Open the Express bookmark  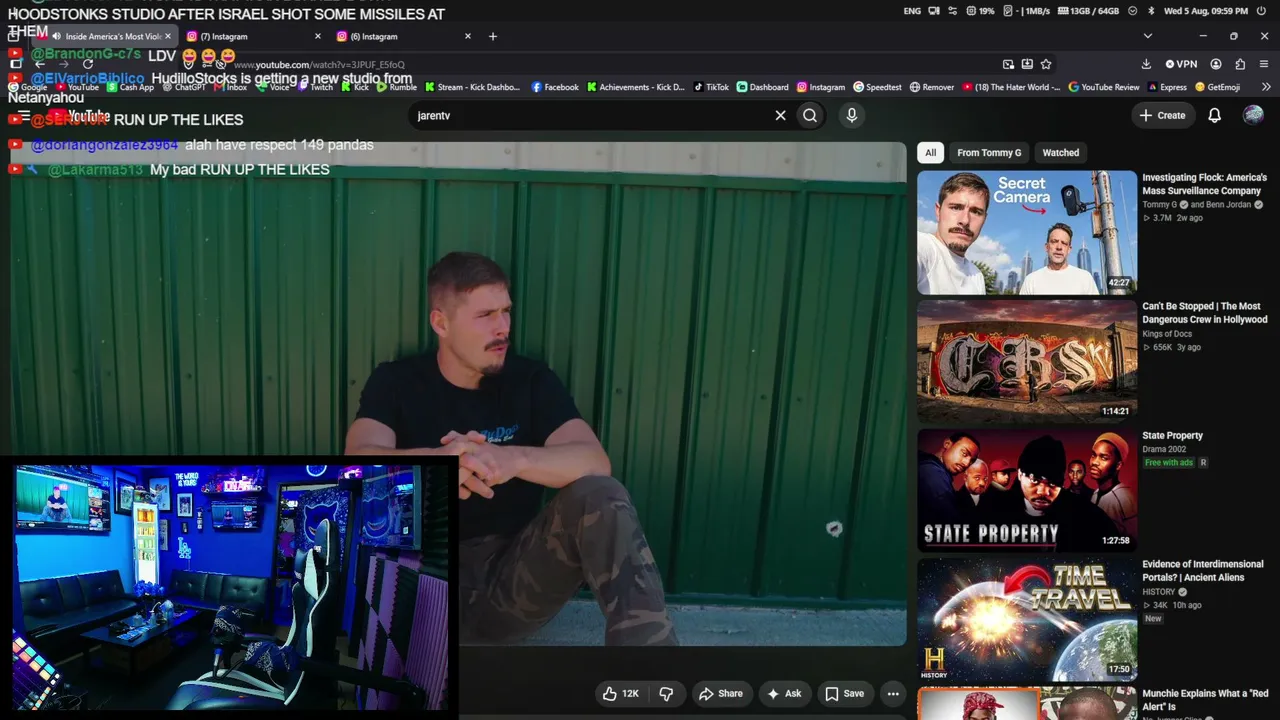coord(1167,87)
